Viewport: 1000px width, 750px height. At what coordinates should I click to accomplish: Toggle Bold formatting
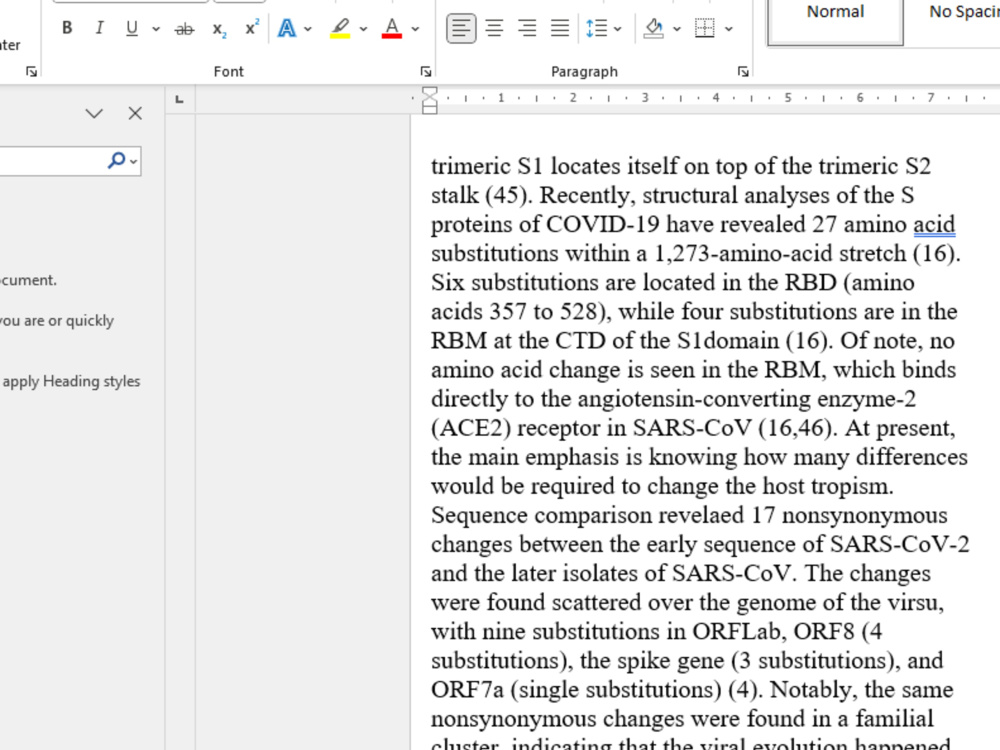(67, 28)
